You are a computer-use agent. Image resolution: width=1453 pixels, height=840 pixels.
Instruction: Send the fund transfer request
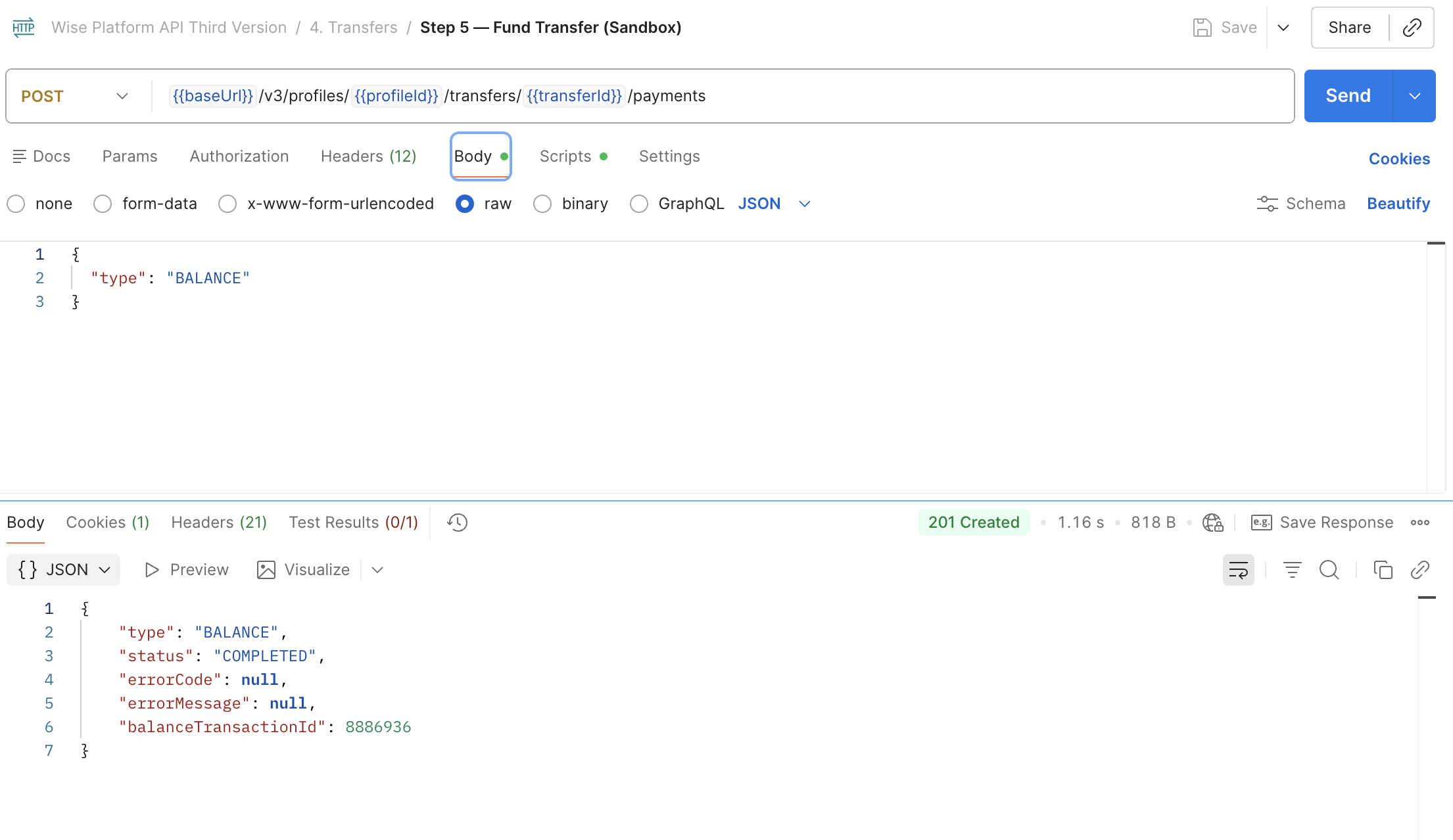click(x=1348, y=96)
